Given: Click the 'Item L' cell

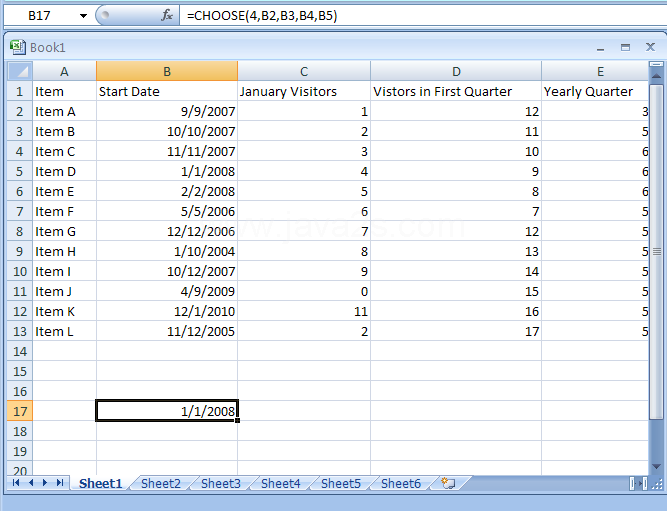Looking at the screenshot, I should (64, 331).
